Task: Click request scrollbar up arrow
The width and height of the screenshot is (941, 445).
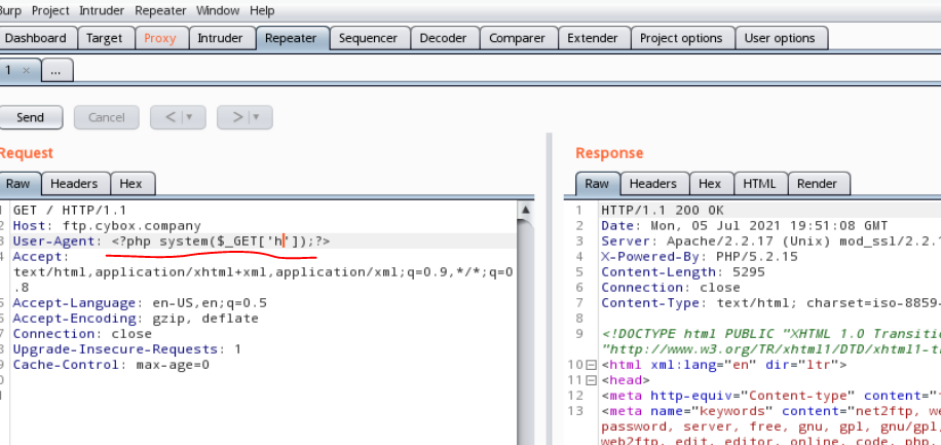Action: 526,211
